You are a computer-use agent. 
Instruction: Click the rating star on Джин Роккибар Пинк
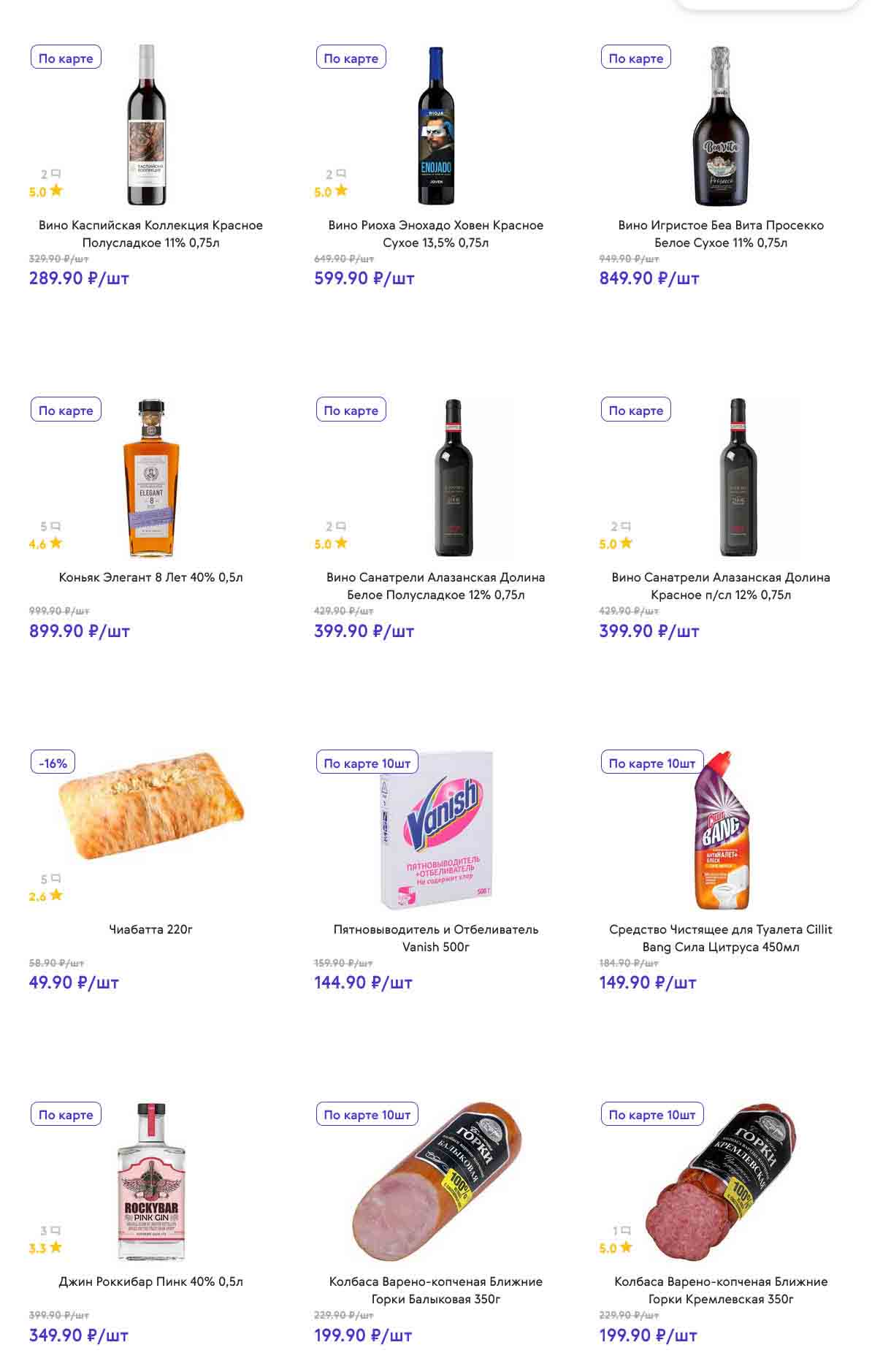click(56, 1248)
